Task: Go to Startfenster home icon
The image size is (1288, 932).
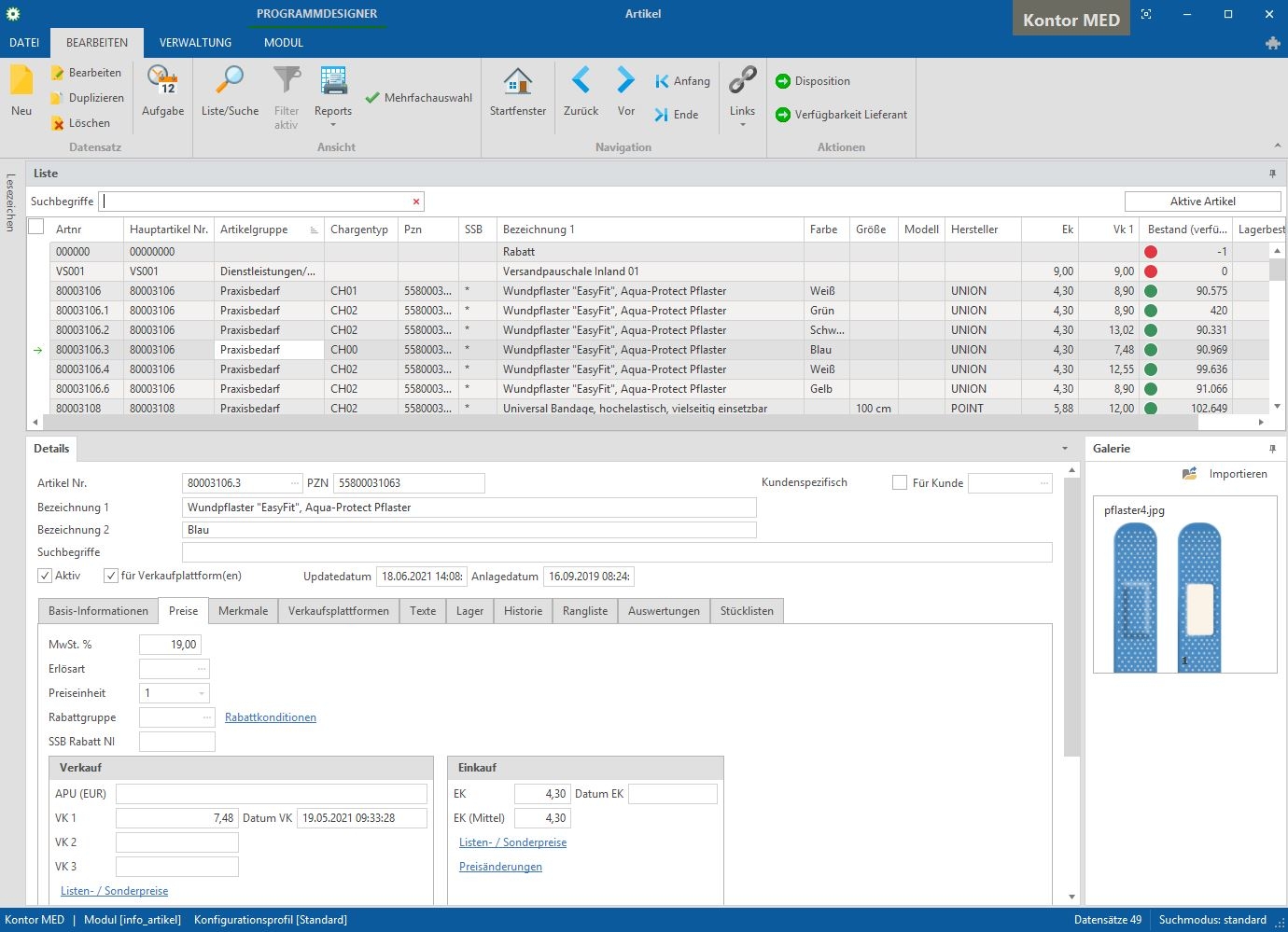Action: (517, 82)
